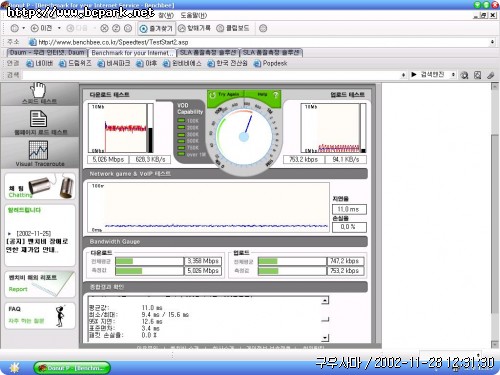The image size is (500, 375).
Task: Open the 벤치비 Report banner
Action: tap(40, 284)
